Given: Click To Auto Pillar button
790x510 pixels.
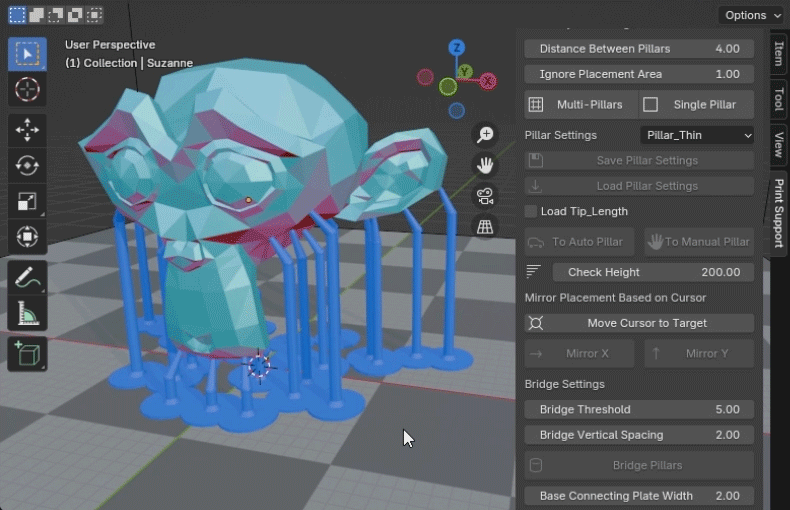Looking at the screenshot, I should click(x=579, y=242).
